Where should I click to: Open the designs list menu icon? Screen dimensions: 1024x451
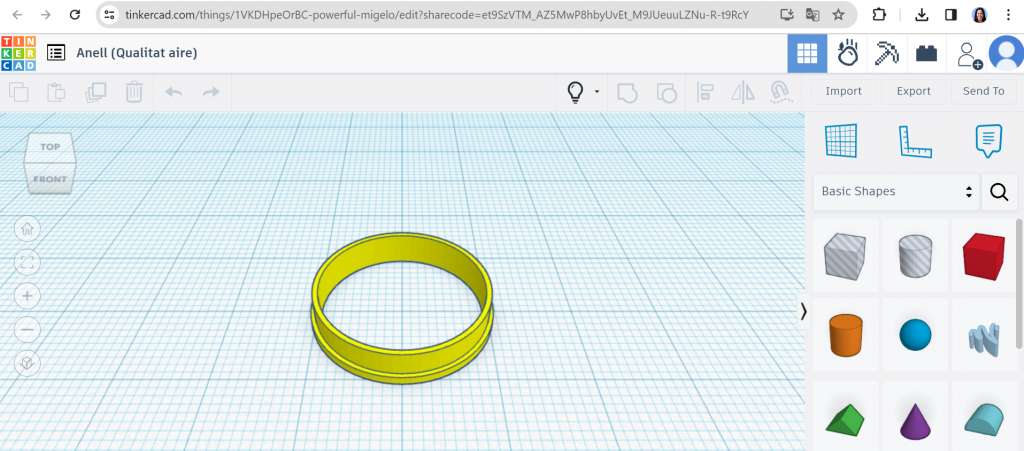(56, 53)
